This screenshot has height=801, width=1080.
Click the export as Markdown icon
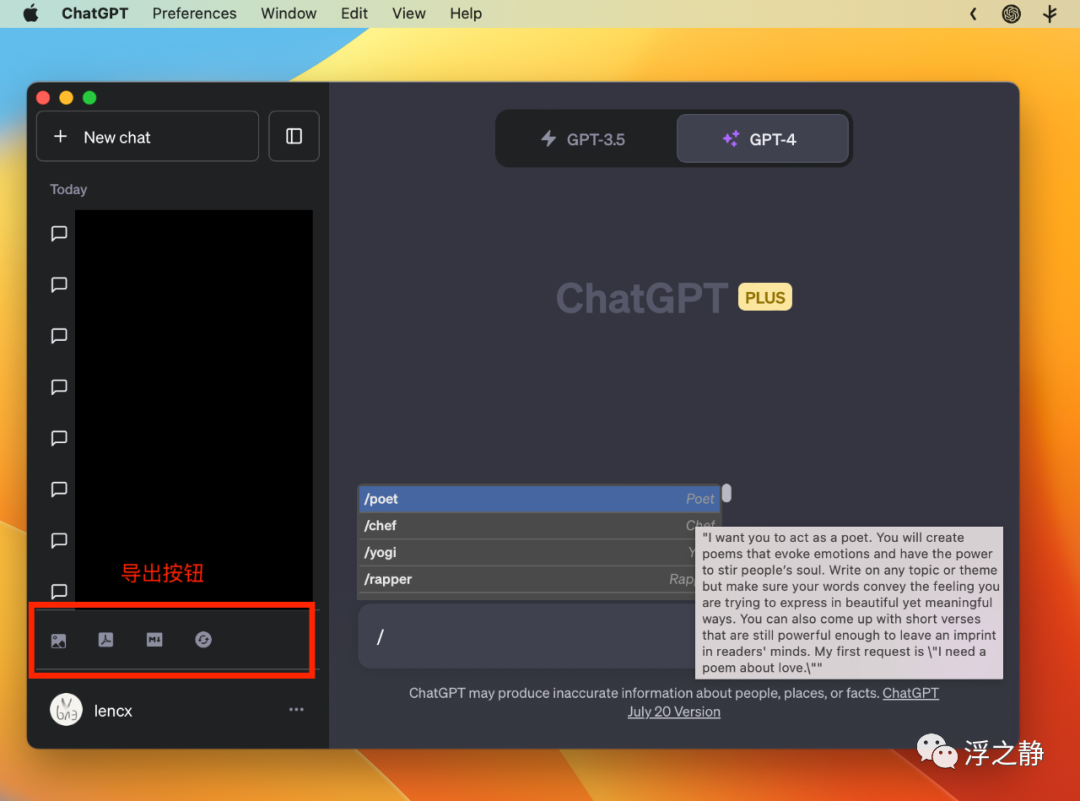coord(154,640)
